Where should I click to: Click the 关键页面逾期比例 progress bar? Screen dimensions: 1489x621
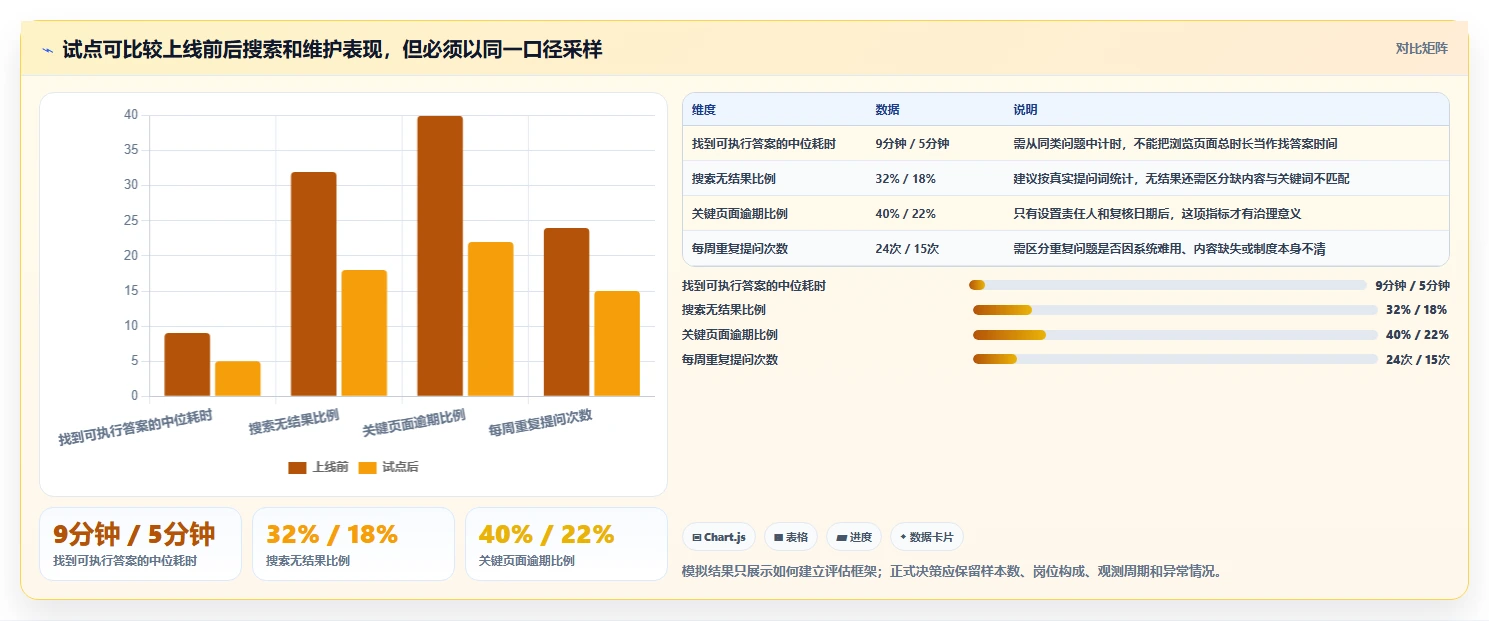pyautogui.click(x=1175, y=335)
